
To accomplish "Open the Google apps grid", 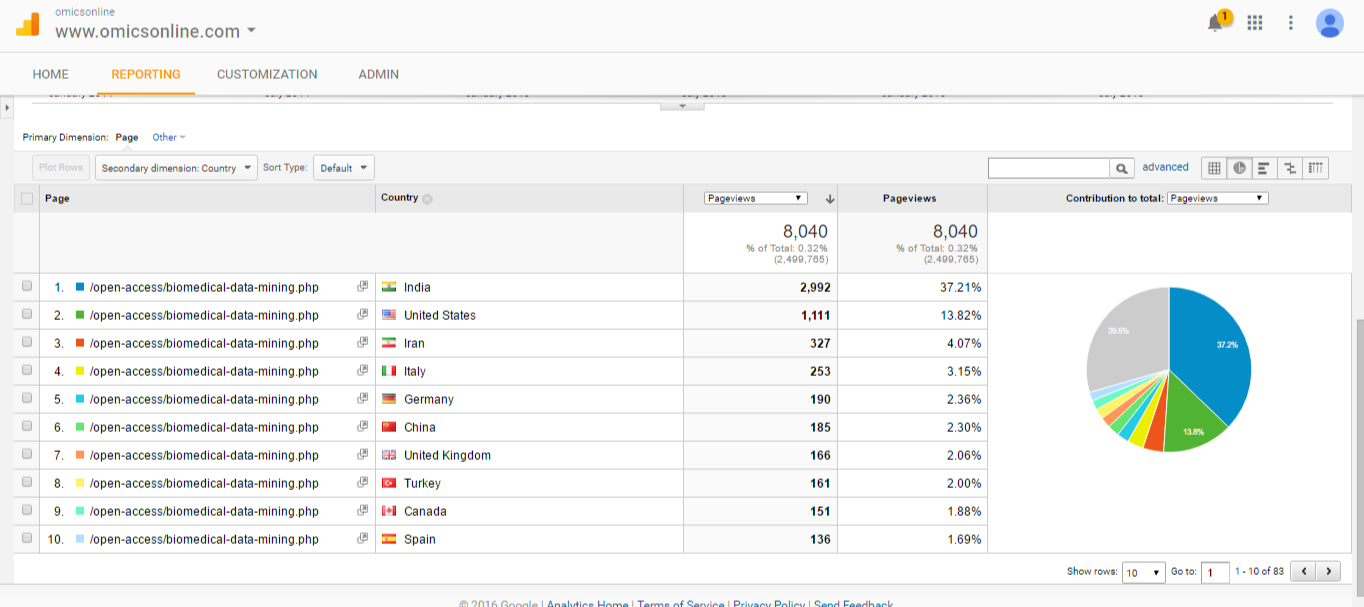I will point(1255,23).
